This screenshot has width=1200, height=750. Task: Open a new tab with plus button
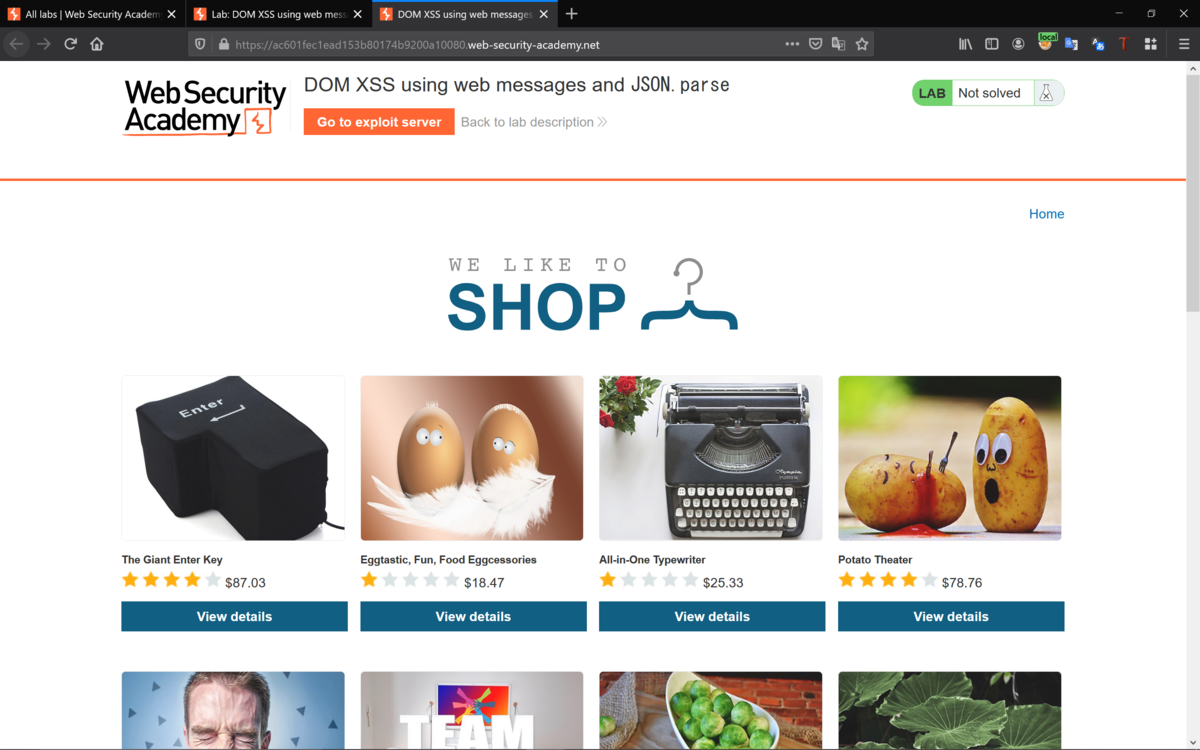tap(572, 14)
